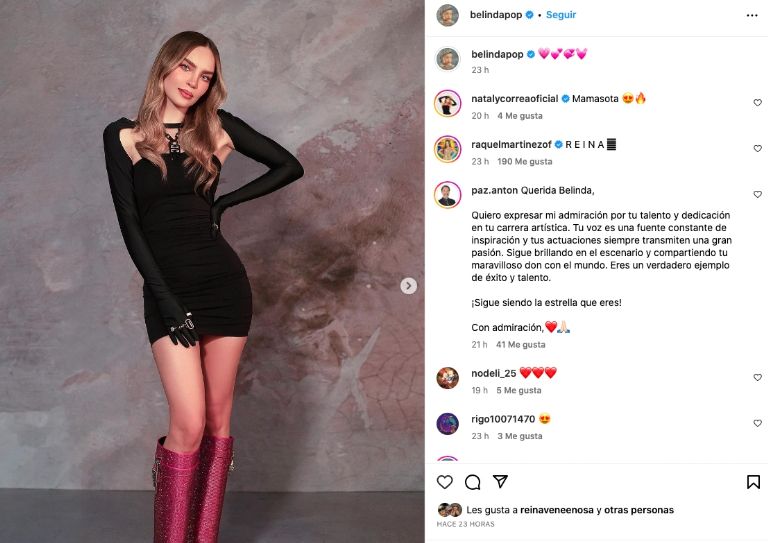Screen dimensions: 768x543
Task: Click belindapop header profile picture
Action: (447, 15)
